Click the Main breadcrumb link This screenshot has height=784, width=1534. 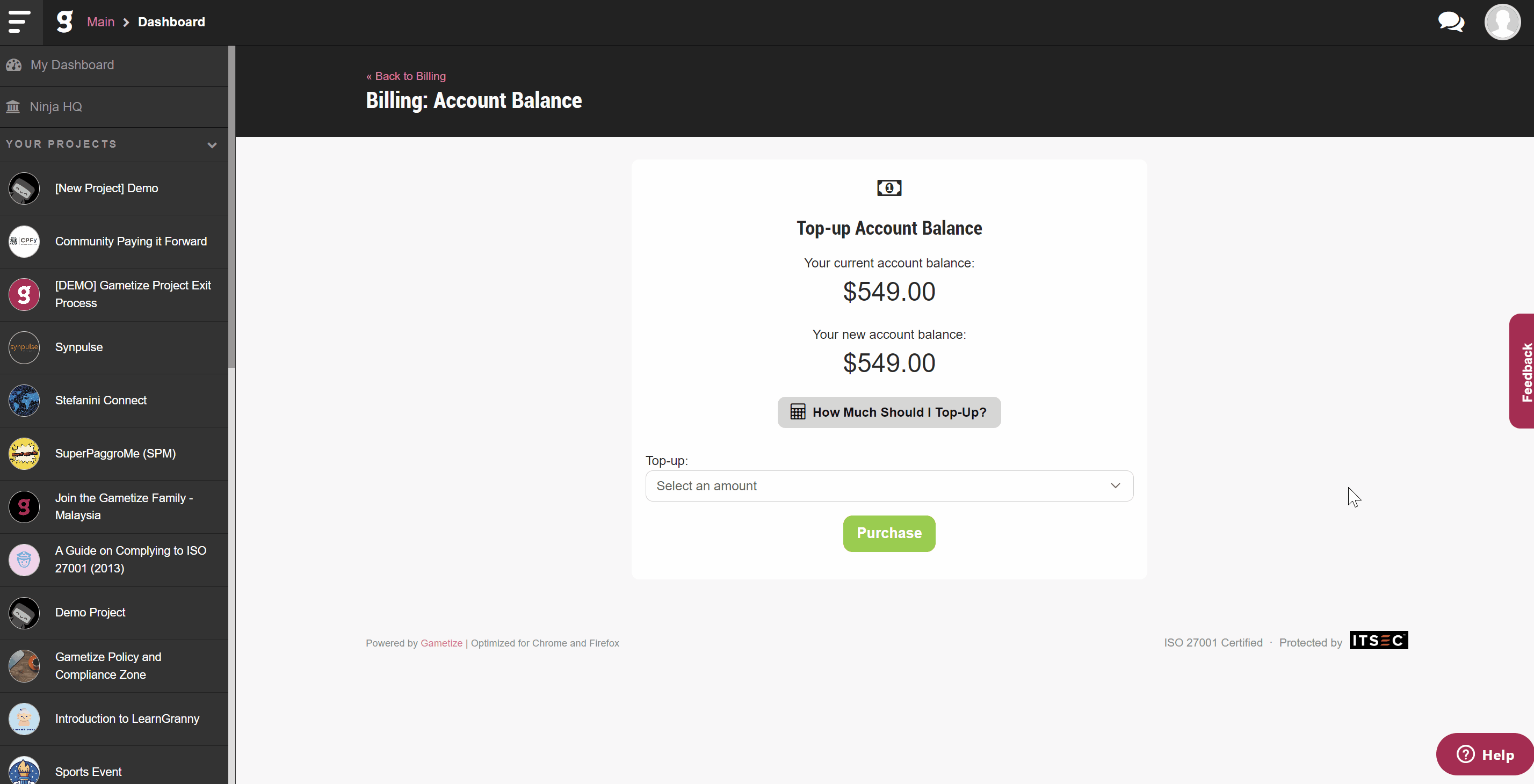(x=100, y=22)
